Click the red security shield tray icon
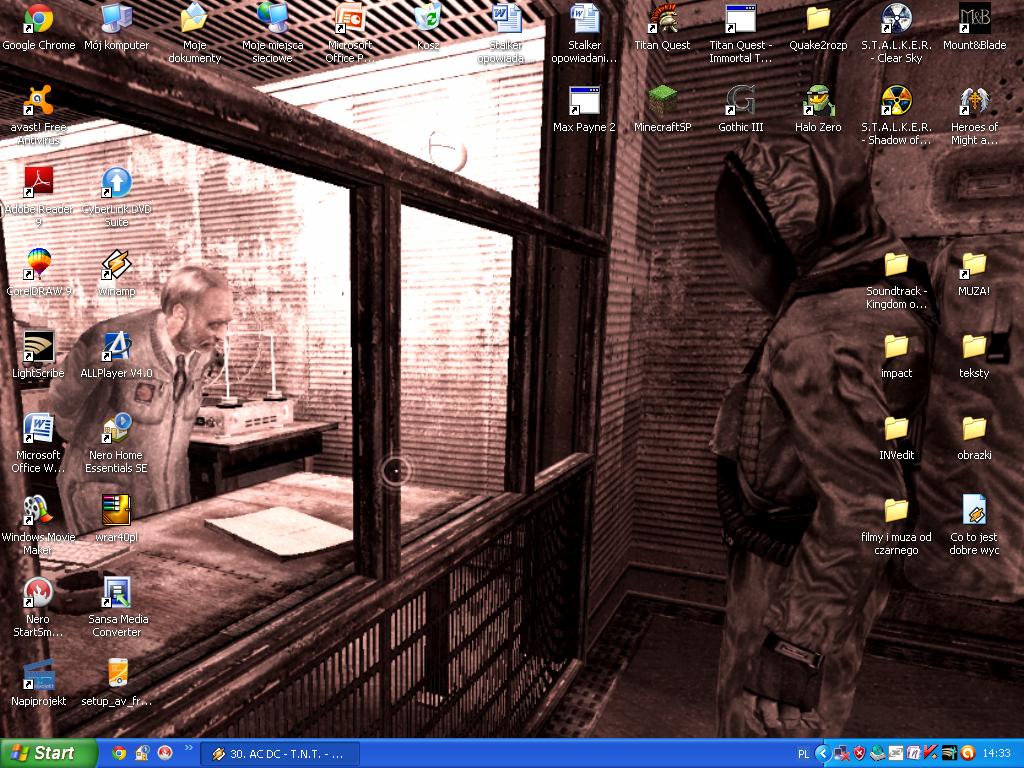1024x768 pixels. 858,753
